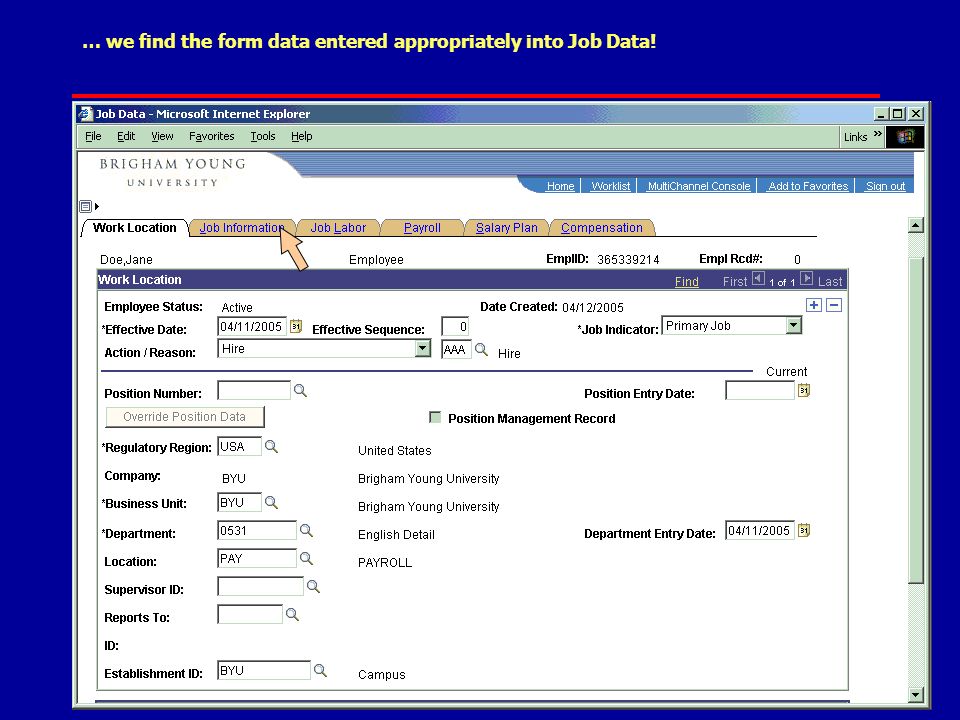Open the Department lookup magnifier
The image size is (960, 720).
pyautogui.click(x=306, y=530)
